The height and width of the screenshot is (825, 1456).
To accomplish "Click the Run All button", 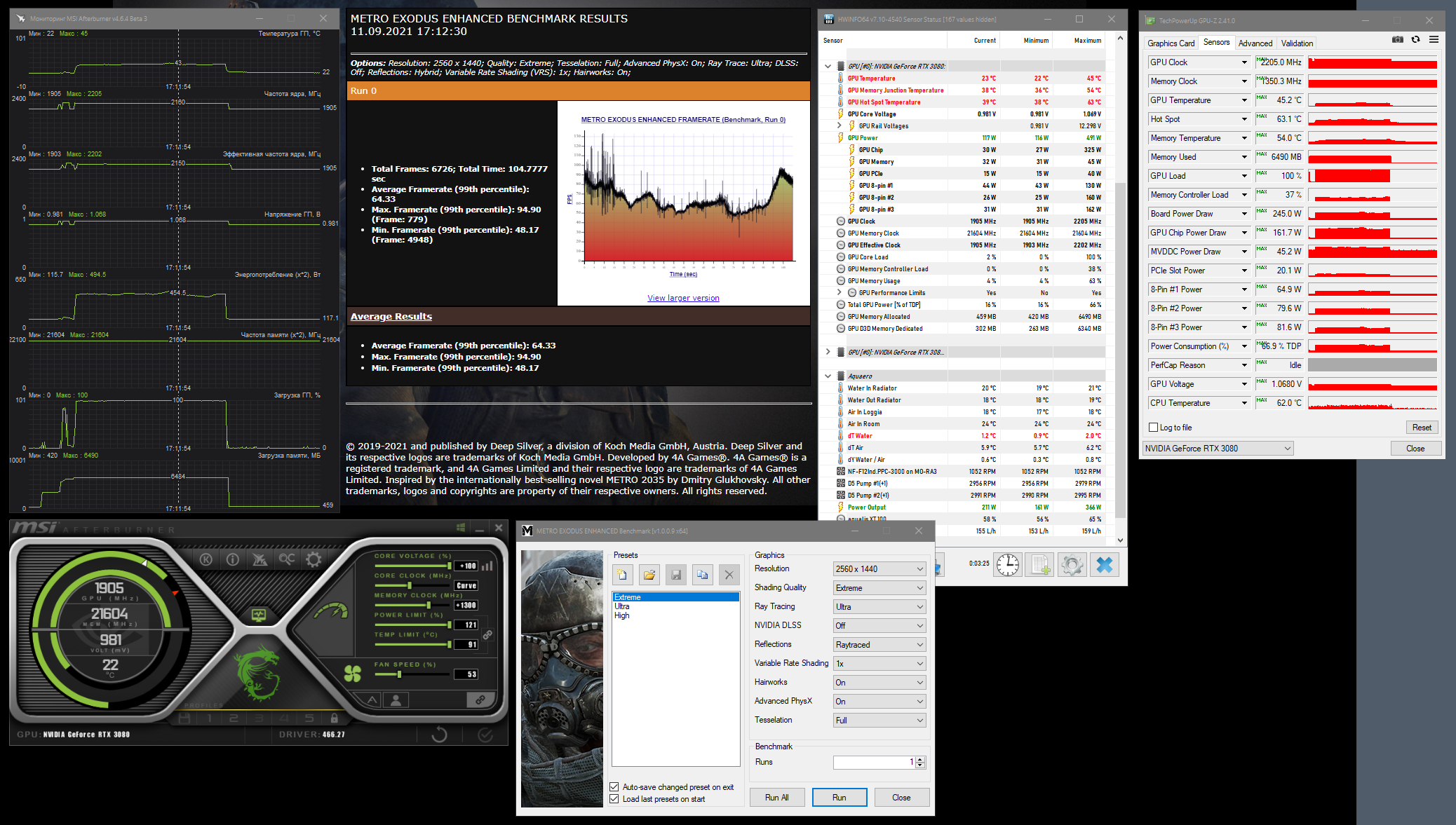I will [x=776, y=798].
